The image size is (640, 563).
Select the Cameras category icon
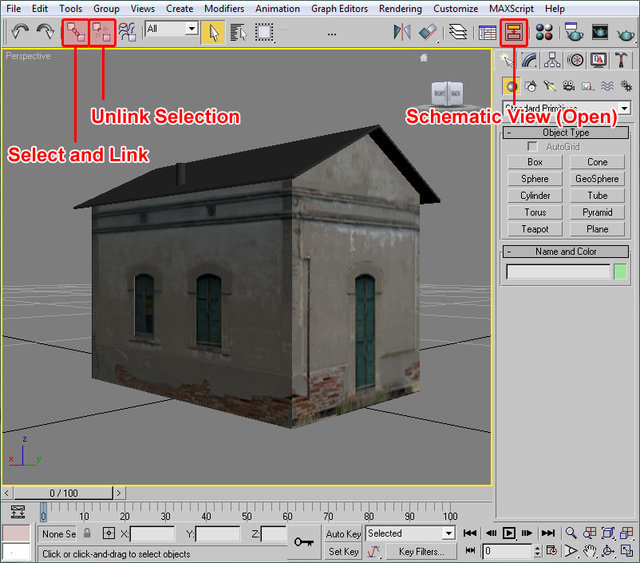click(x=568, y=86)
